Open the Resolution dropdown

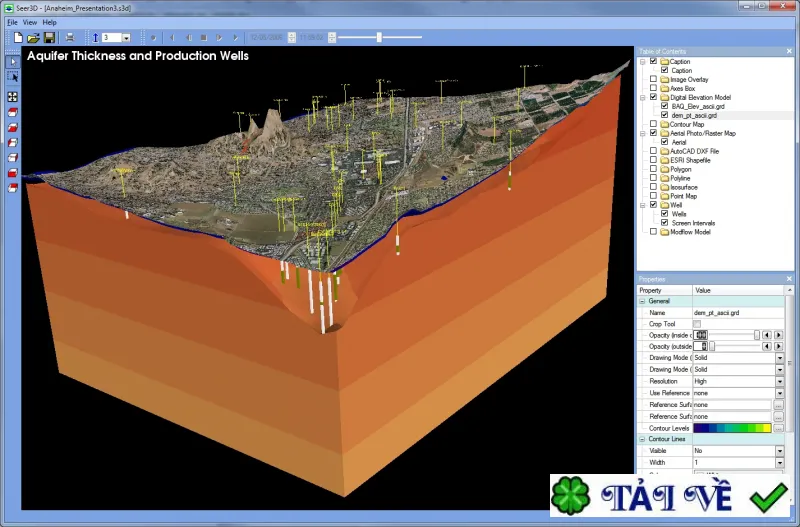click(780, 382)
